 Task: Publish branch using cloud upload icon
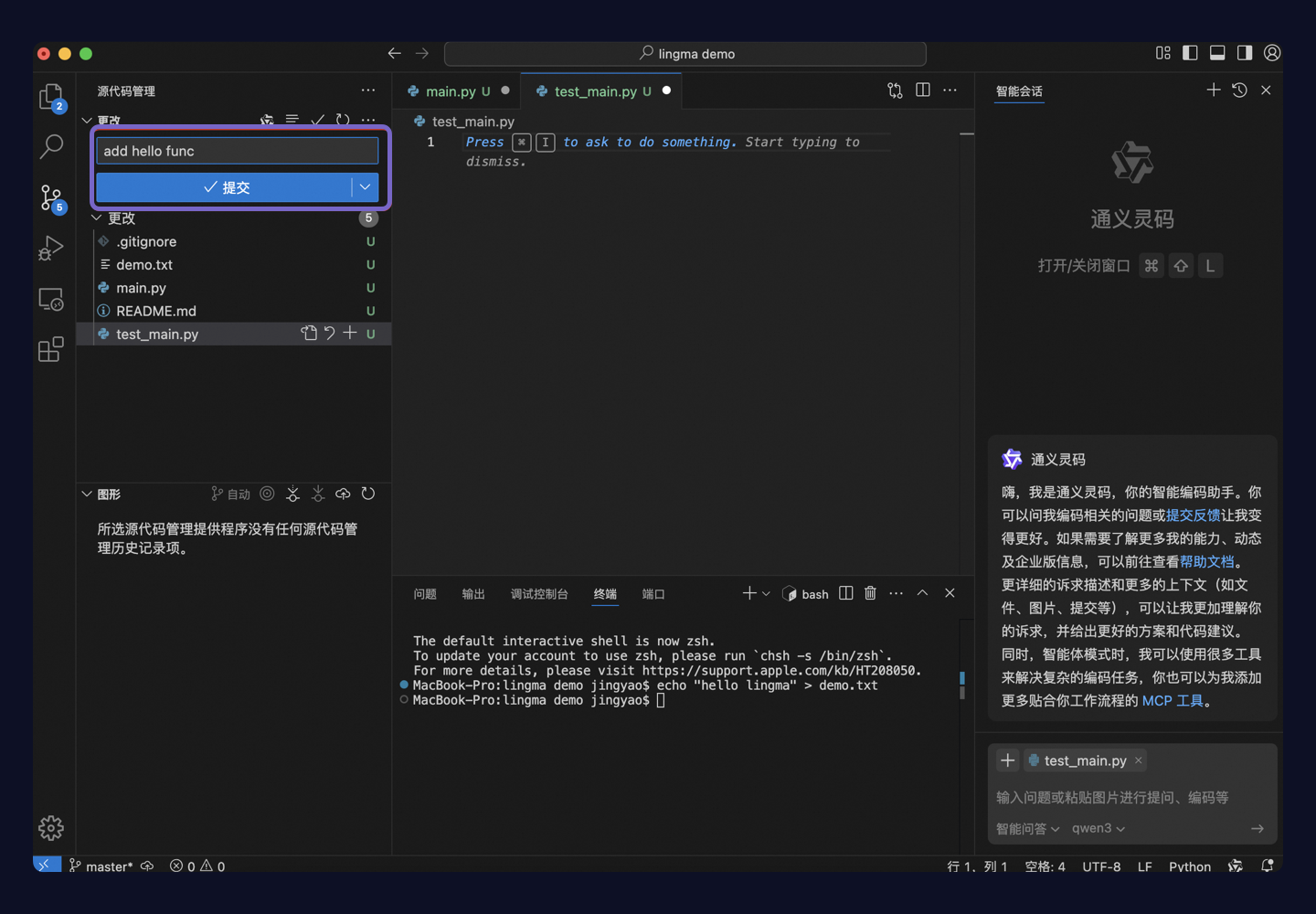343,494
